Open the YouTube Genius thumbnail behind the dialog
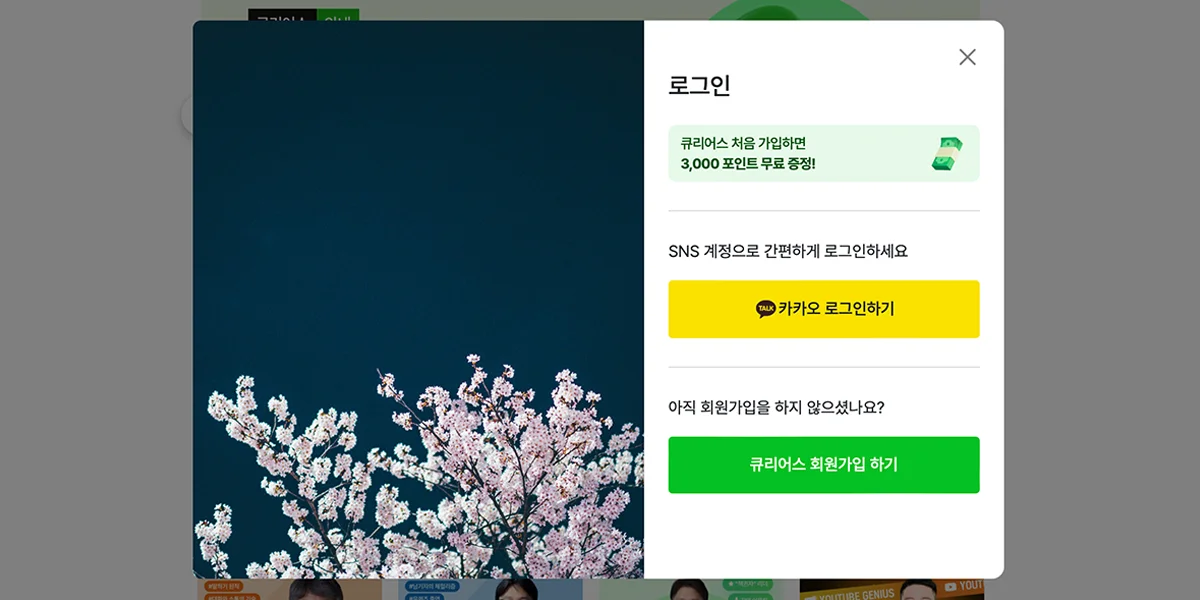Viewport: 1200px width, 600px height. (892, 590)
